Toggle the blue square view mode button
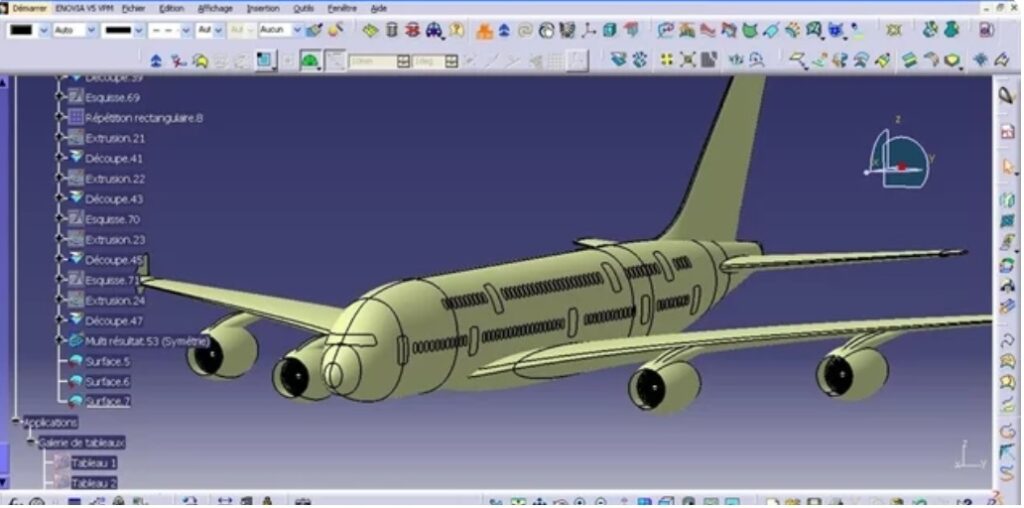 [x=265, y=61]
